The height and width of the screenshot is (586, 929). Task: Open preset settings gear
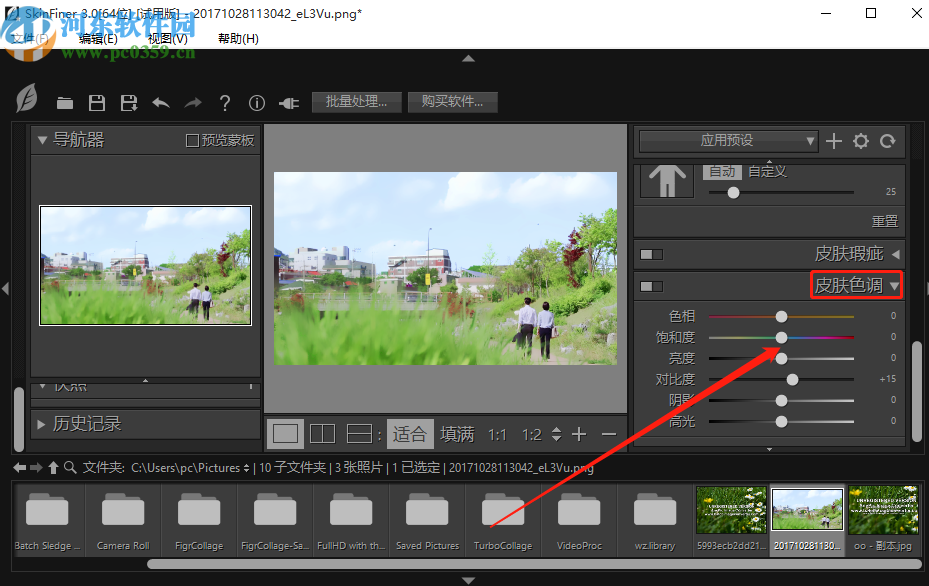coord(860,141)
